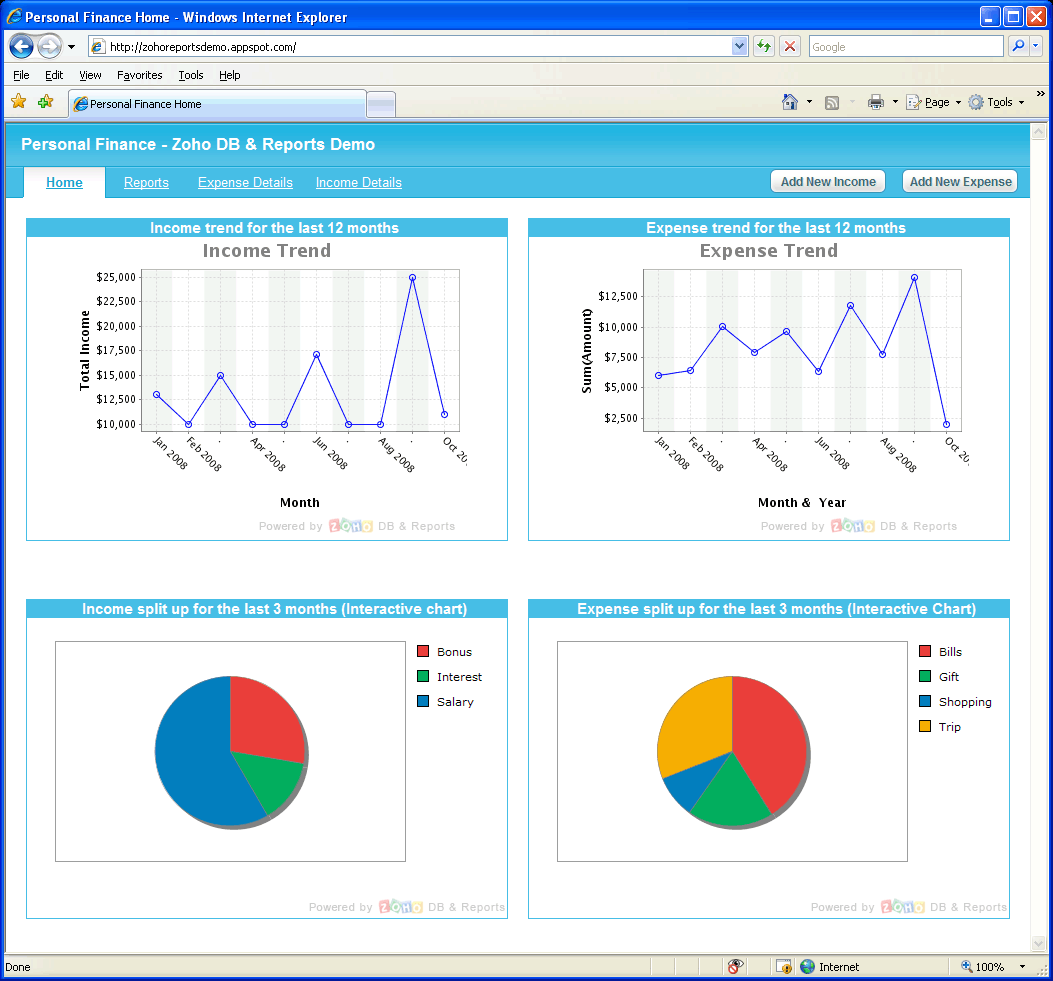Open the zoom level dropdown at 100%
The image size is (1053, 981).
pyautogui.click(x=1022, y=967)
